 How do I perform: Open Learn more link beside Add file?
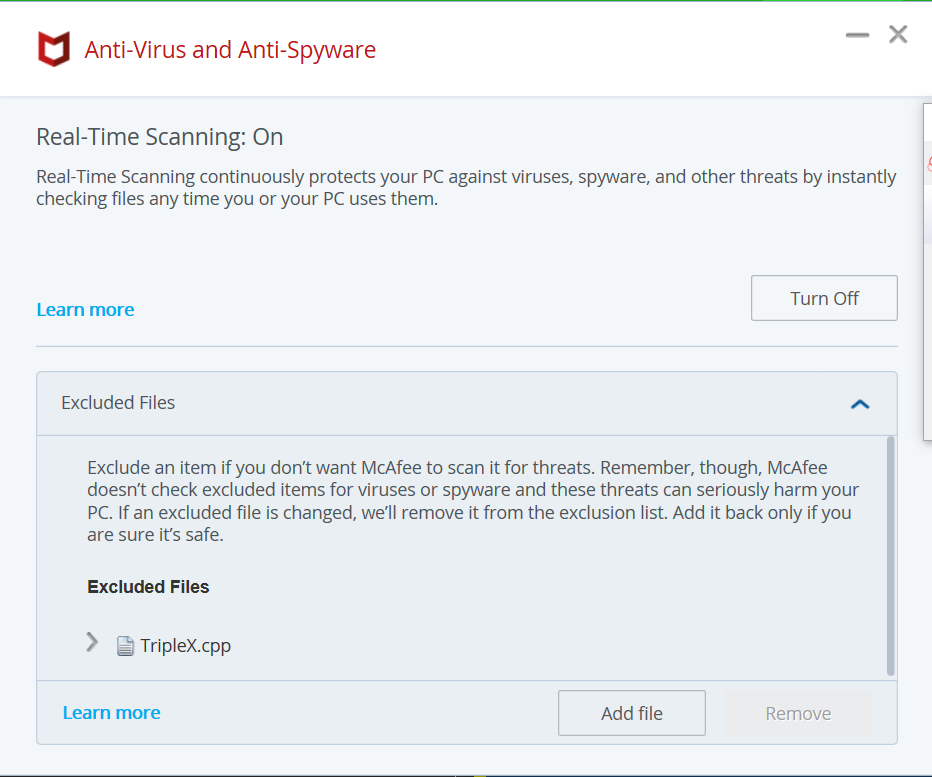(x=111, y=713)
